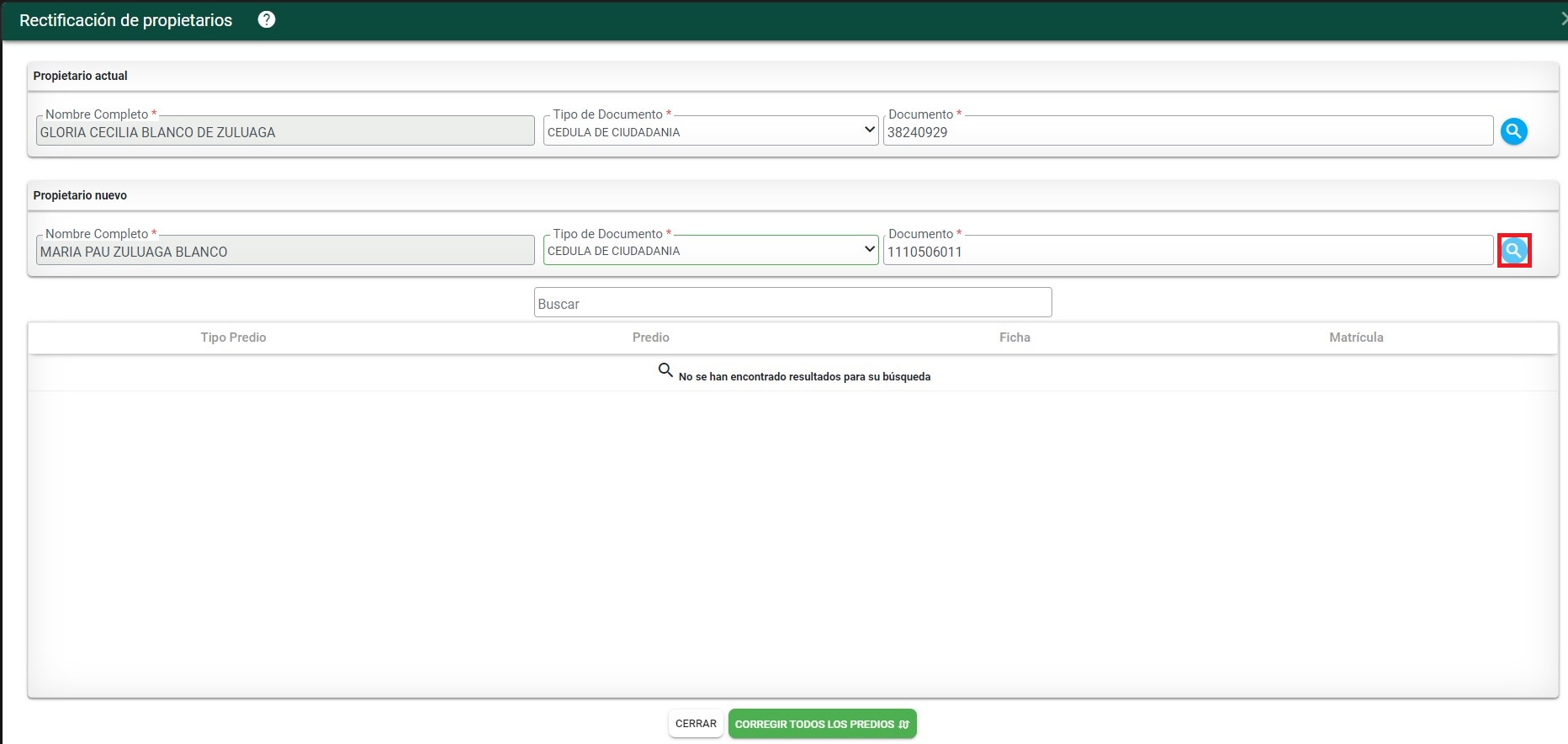Expand new owner's Tipo de Documento dropdown
The height and width of the screenshot is (744, 1568).
tap(710, 251)
